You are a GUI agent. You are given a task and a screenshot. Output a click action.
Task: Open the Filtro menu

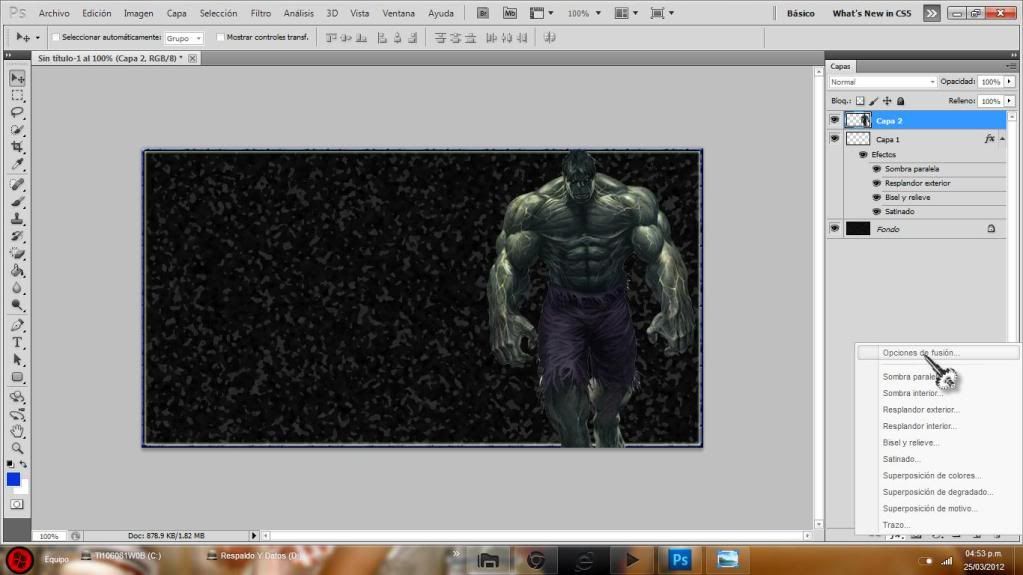point(260,13)
